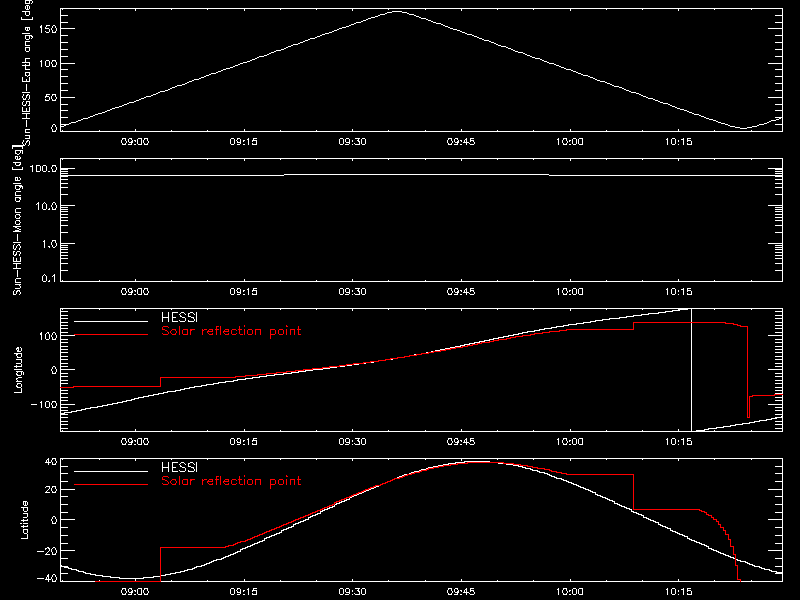Pick 09:00 label under Moon angle plot
This screenshot has height=600, width=800.
(x=135, y=292)
